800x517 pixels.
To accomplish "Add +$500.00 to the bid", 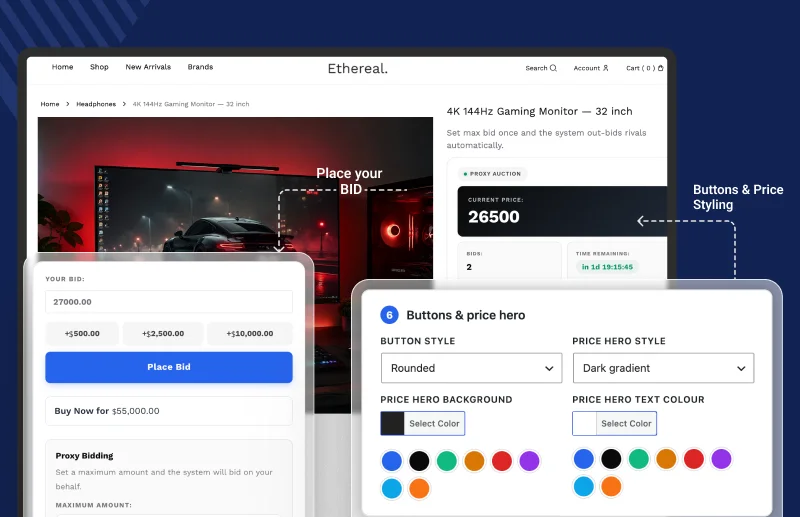I will tap(82, 333).
